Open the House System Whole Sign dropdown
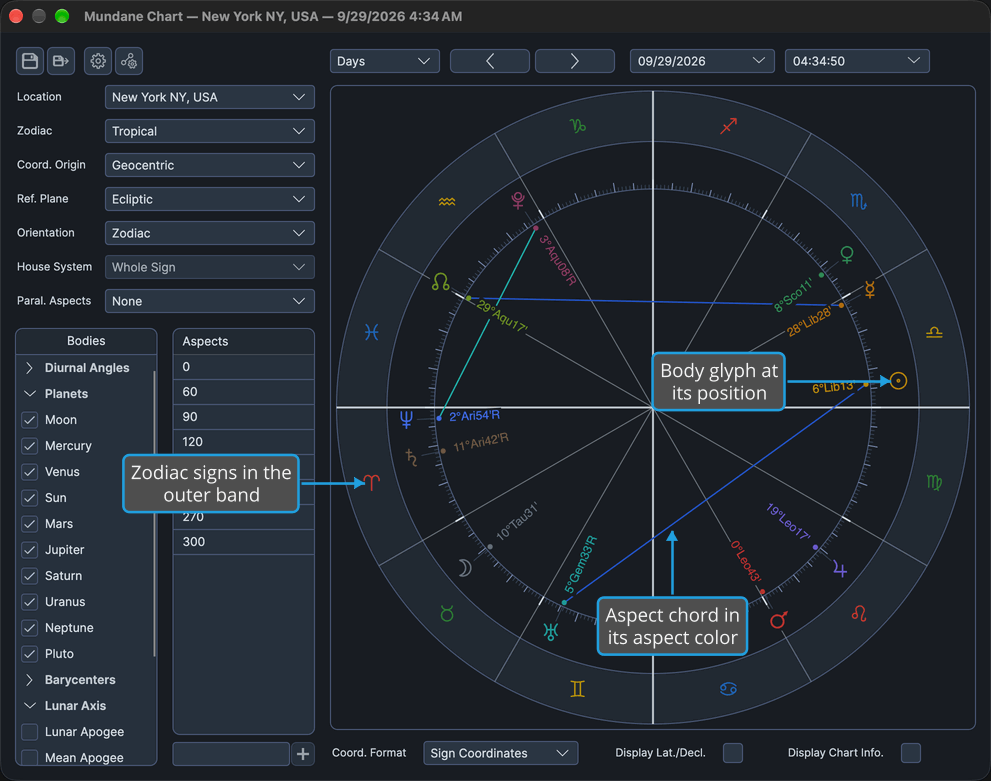Viewport: 991px width, 781px height. tap(210, 267)
